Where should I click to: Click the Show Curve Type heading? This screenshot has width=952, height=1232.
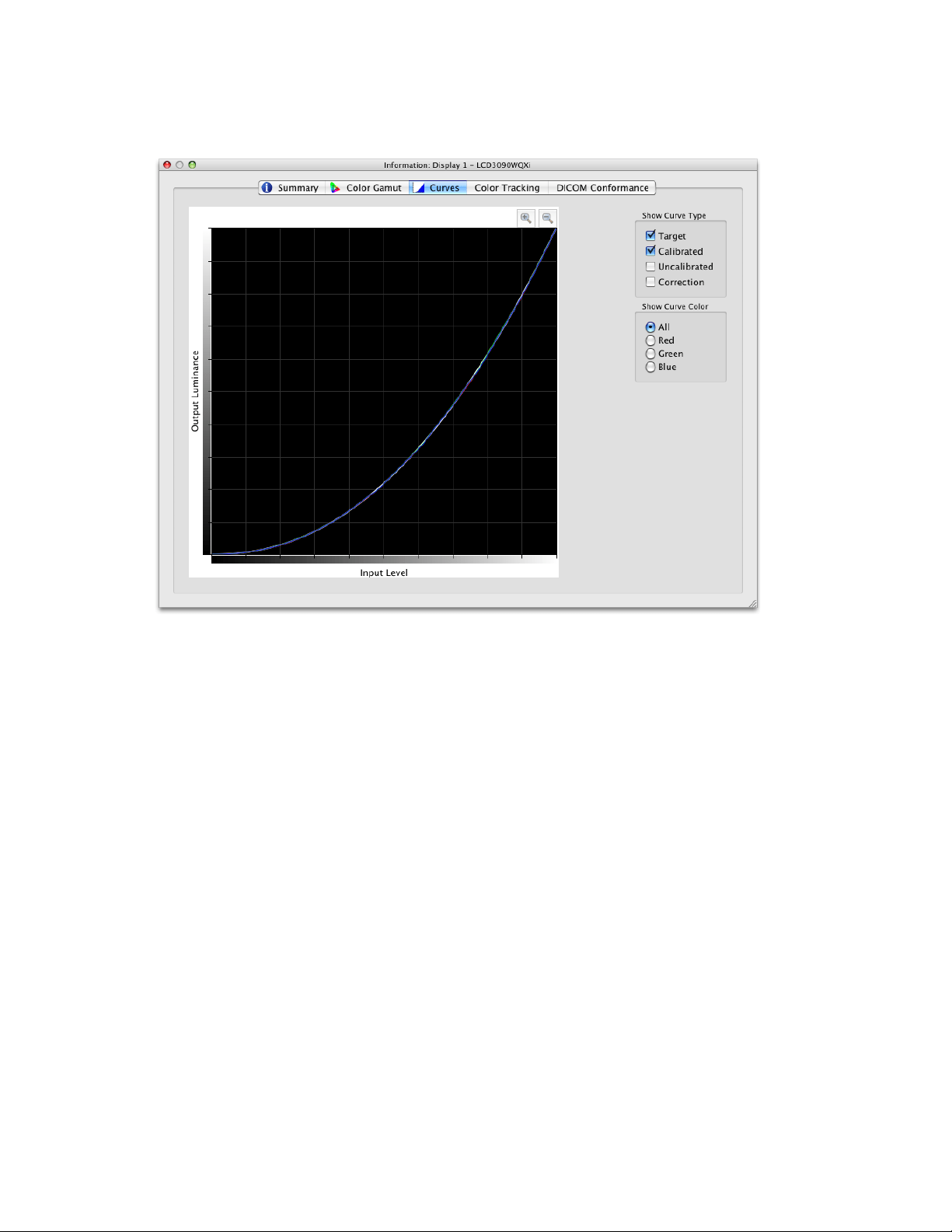pos(674,216)
